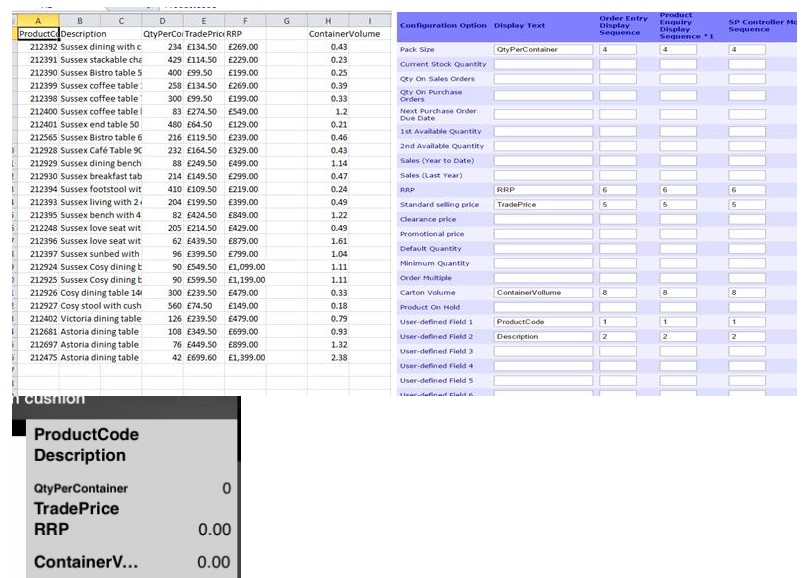Select cell with product code 212392
This screenshot has height=578, width=808.
[x=39, y=47]
